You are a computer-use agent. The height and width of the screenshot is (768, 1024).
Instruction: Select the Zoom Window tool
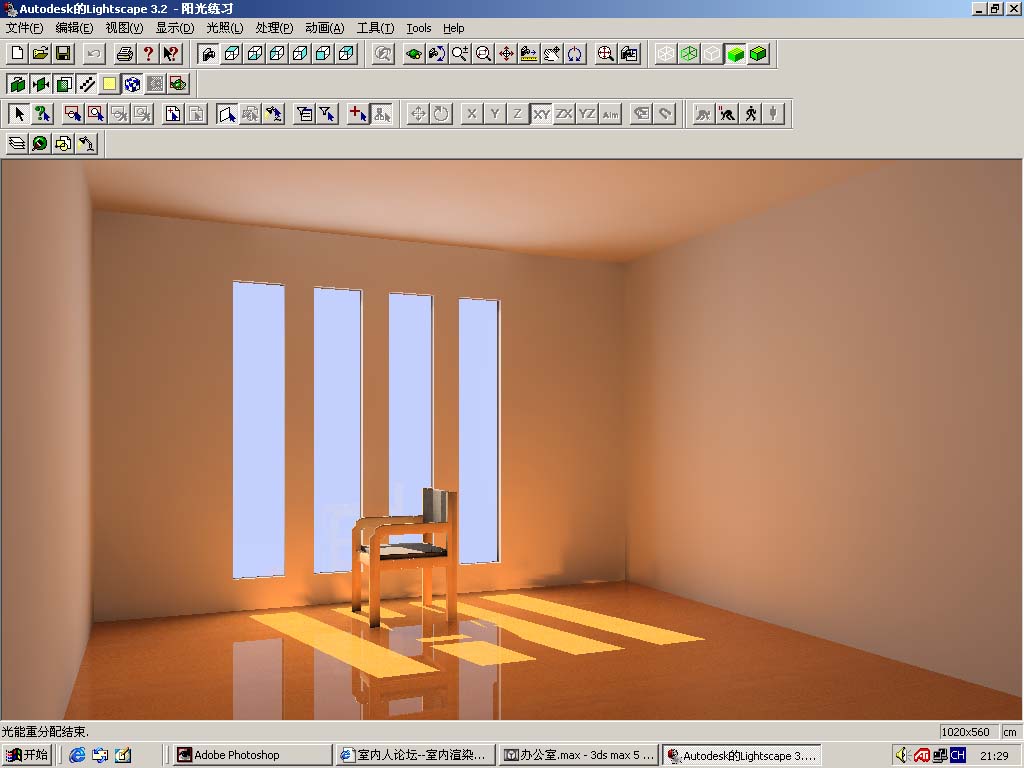(483, 54)
